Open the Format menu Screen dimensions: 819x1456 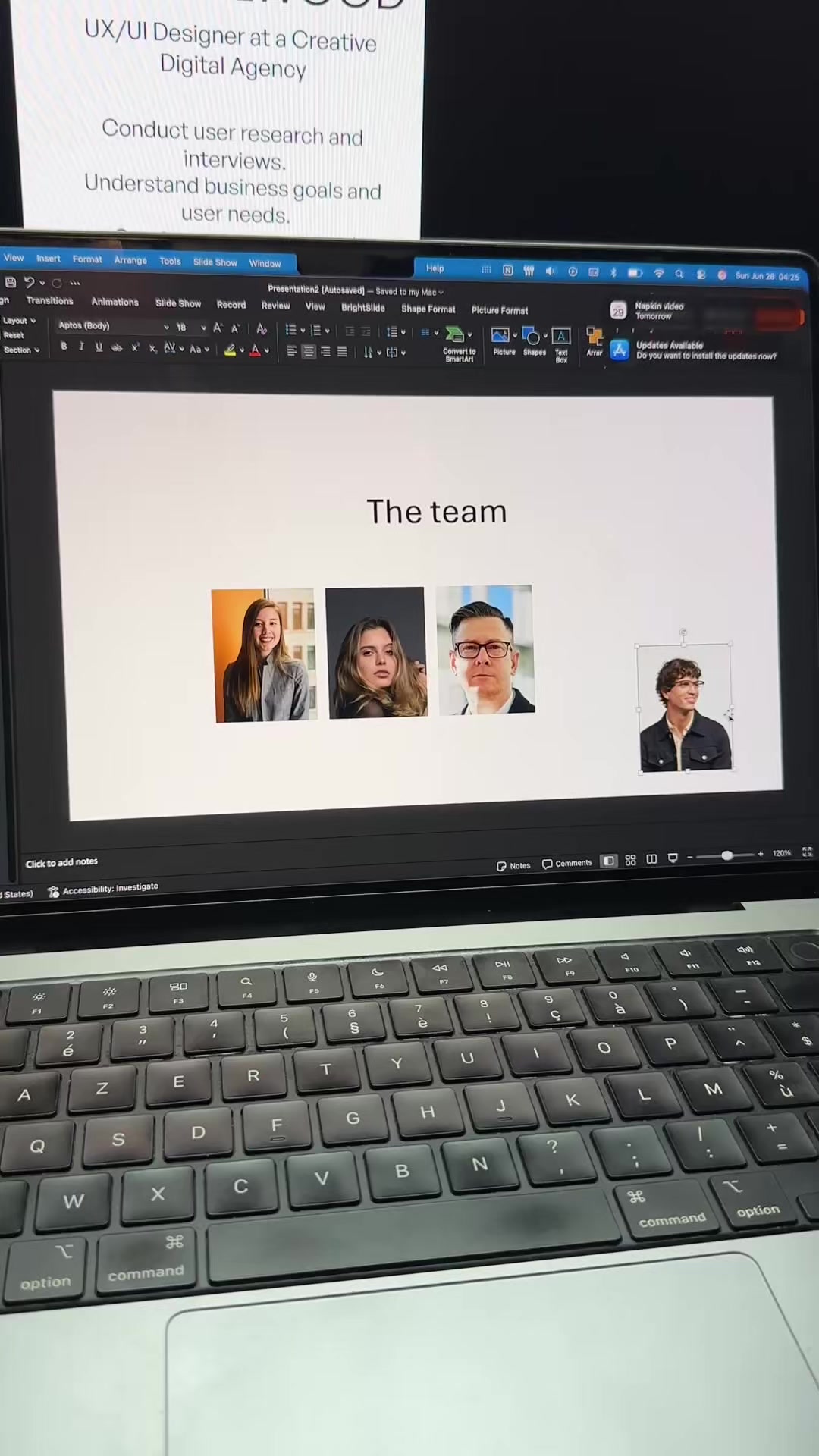(x=87, y=259)
